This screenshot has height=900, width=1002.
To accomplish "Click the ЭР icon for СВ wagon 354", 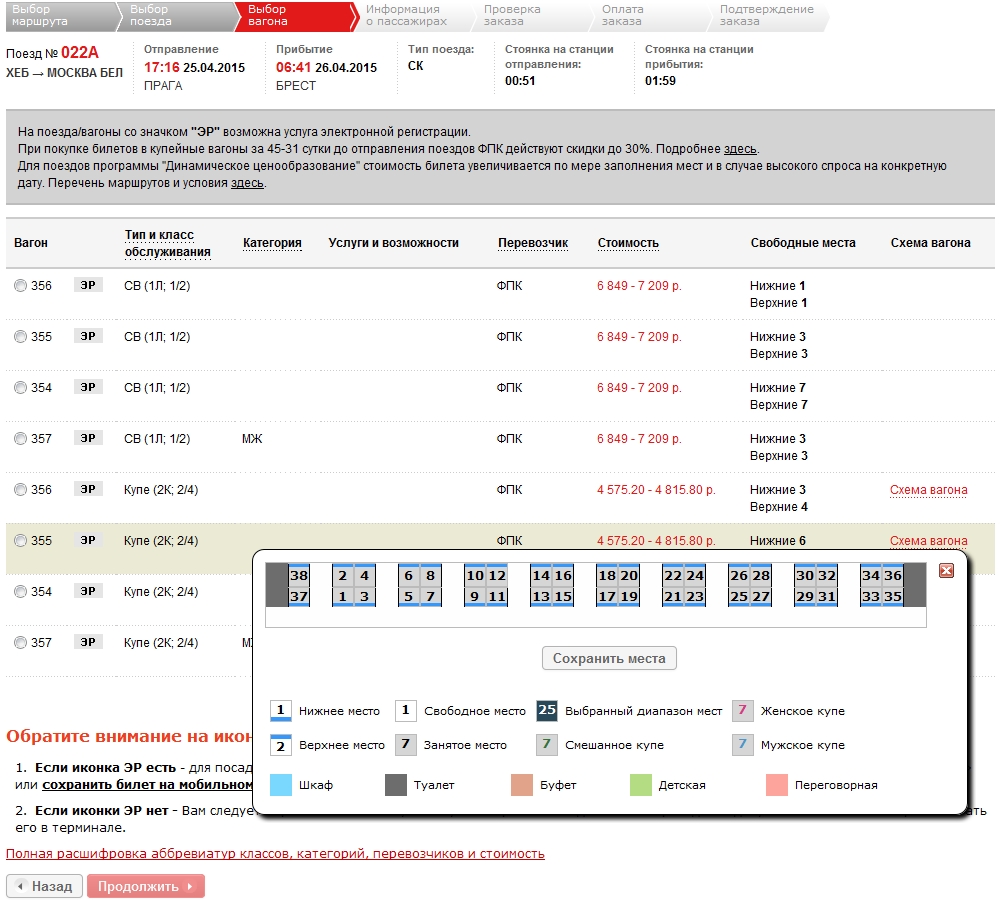I will [x=88, y=387].
